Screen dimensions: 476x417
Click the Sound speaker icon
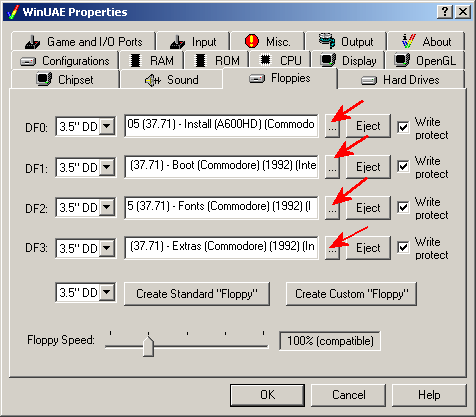click(x=153, y=80)
